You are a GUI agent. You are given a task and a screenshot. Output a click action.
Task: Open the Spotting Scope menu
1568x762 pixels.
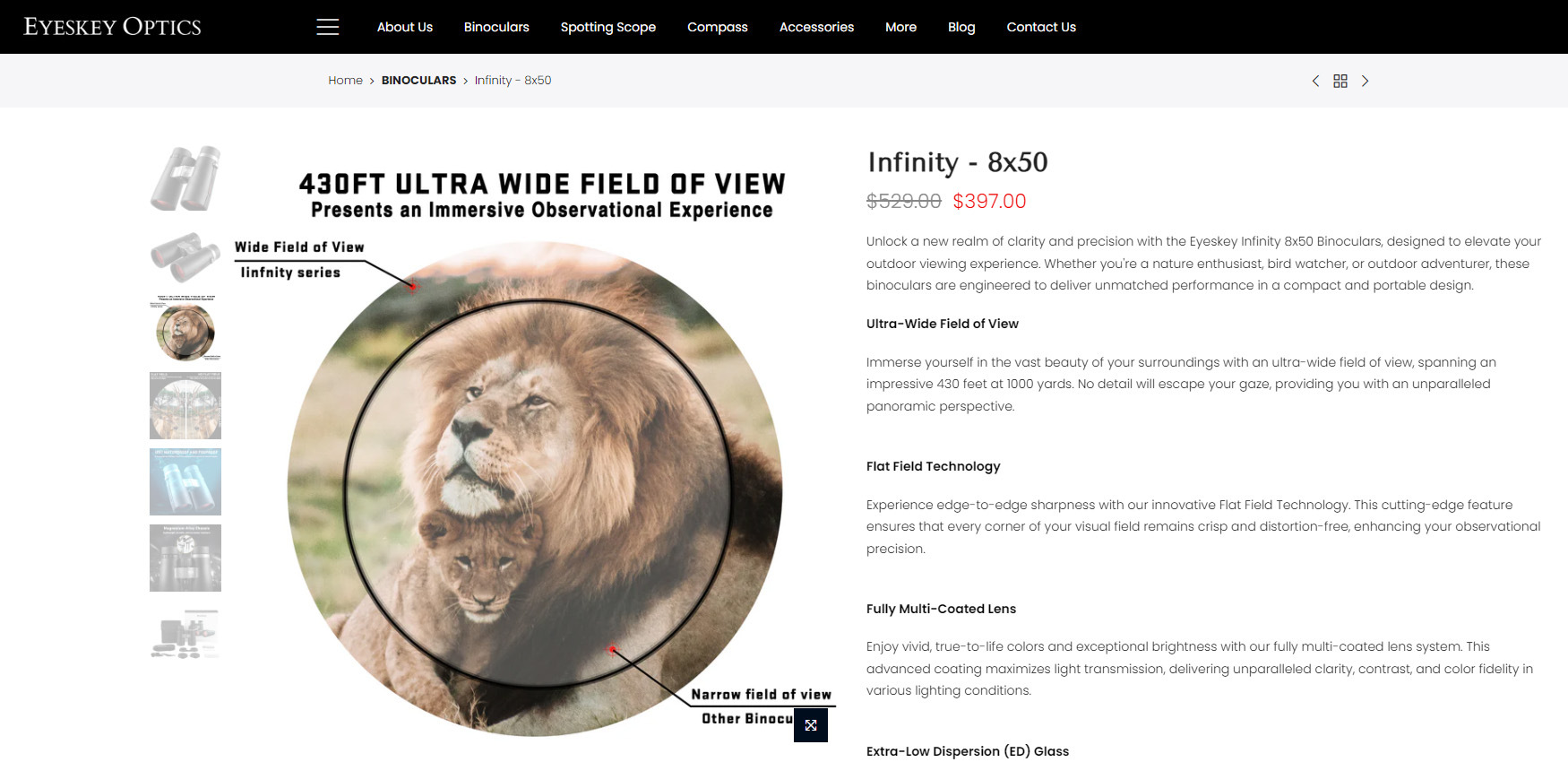pos(608,27)
